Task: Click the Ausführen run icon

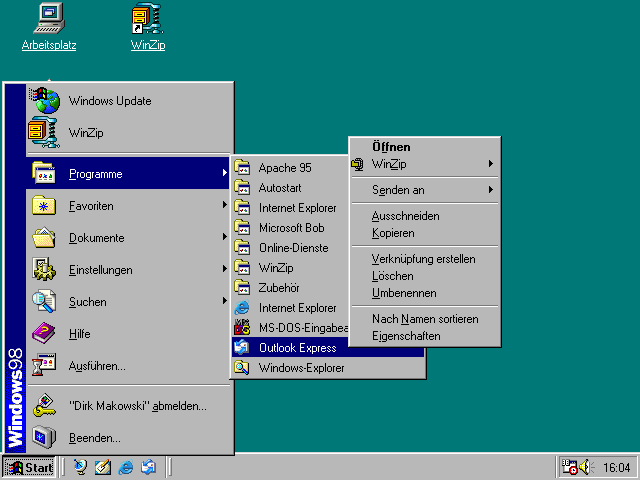Action: point(44,365)
